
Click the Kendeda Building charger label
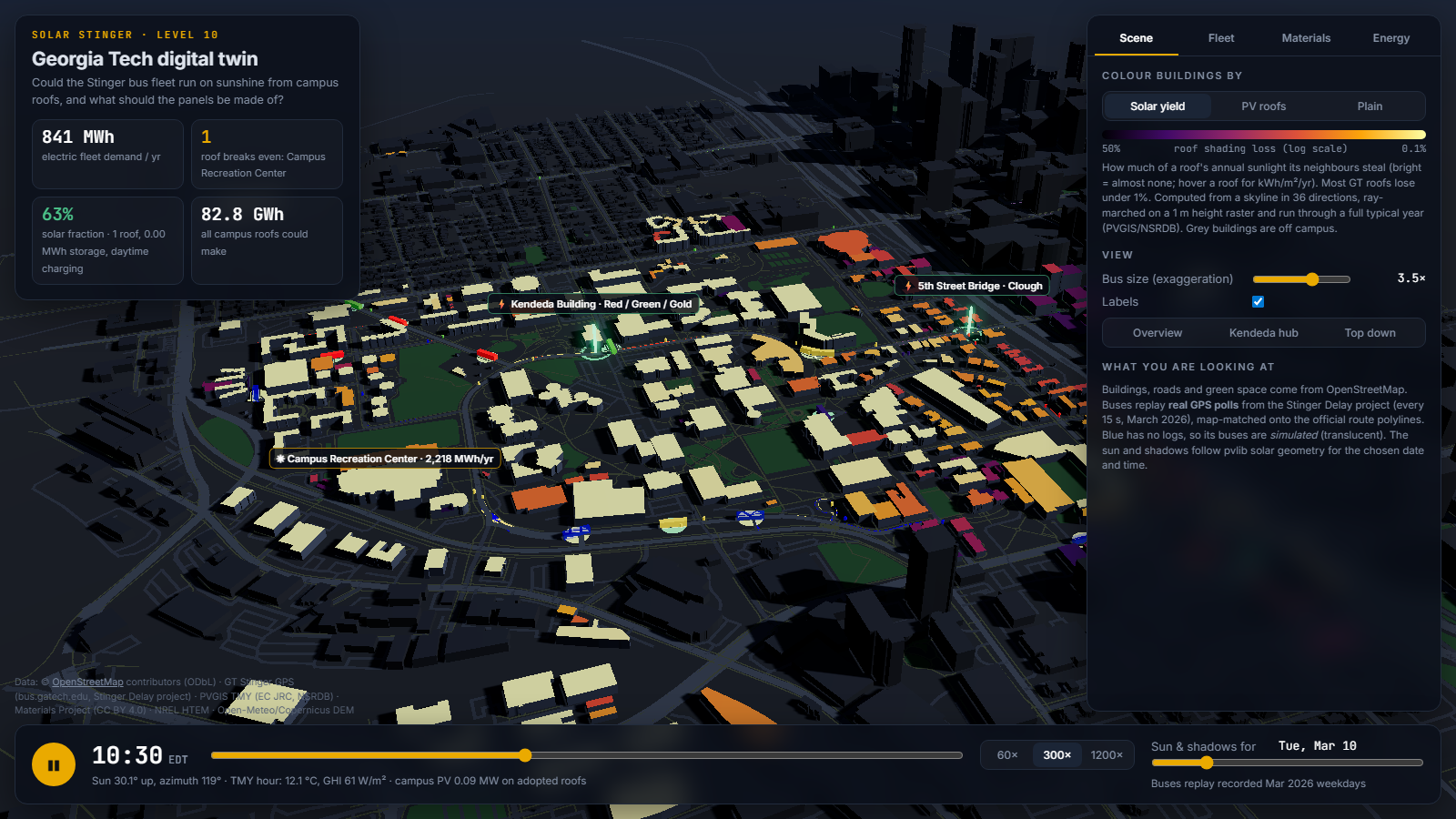(x=594, y=304)
